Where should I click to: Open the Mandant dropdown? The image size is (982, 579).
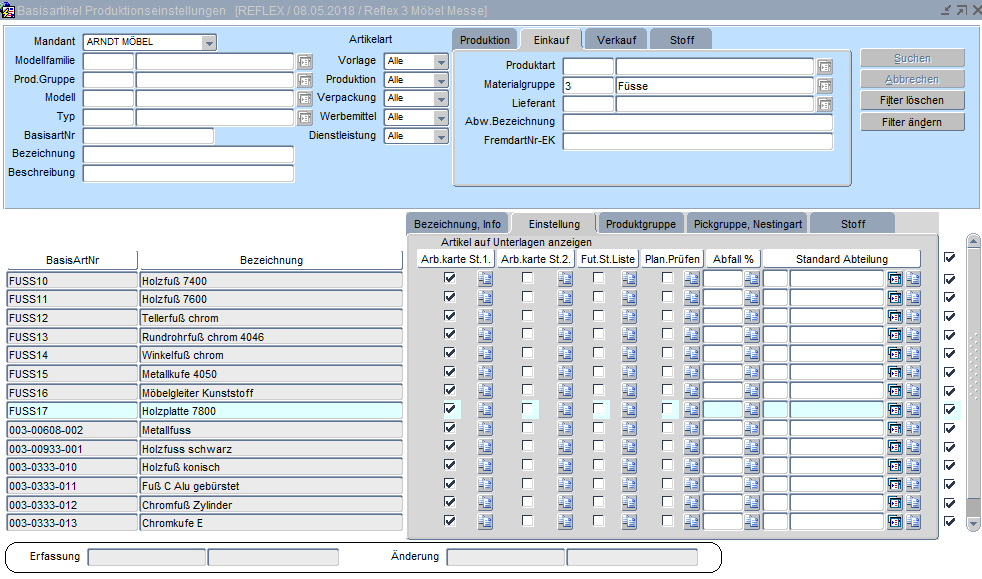point(209,43)
